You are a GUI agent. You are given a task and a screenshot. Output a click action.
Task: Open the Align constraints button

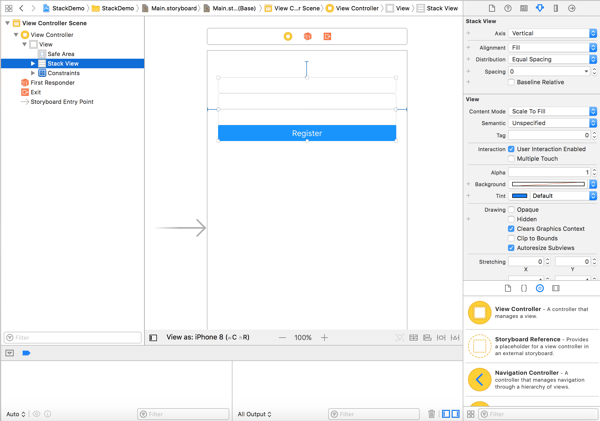point(427,338)
